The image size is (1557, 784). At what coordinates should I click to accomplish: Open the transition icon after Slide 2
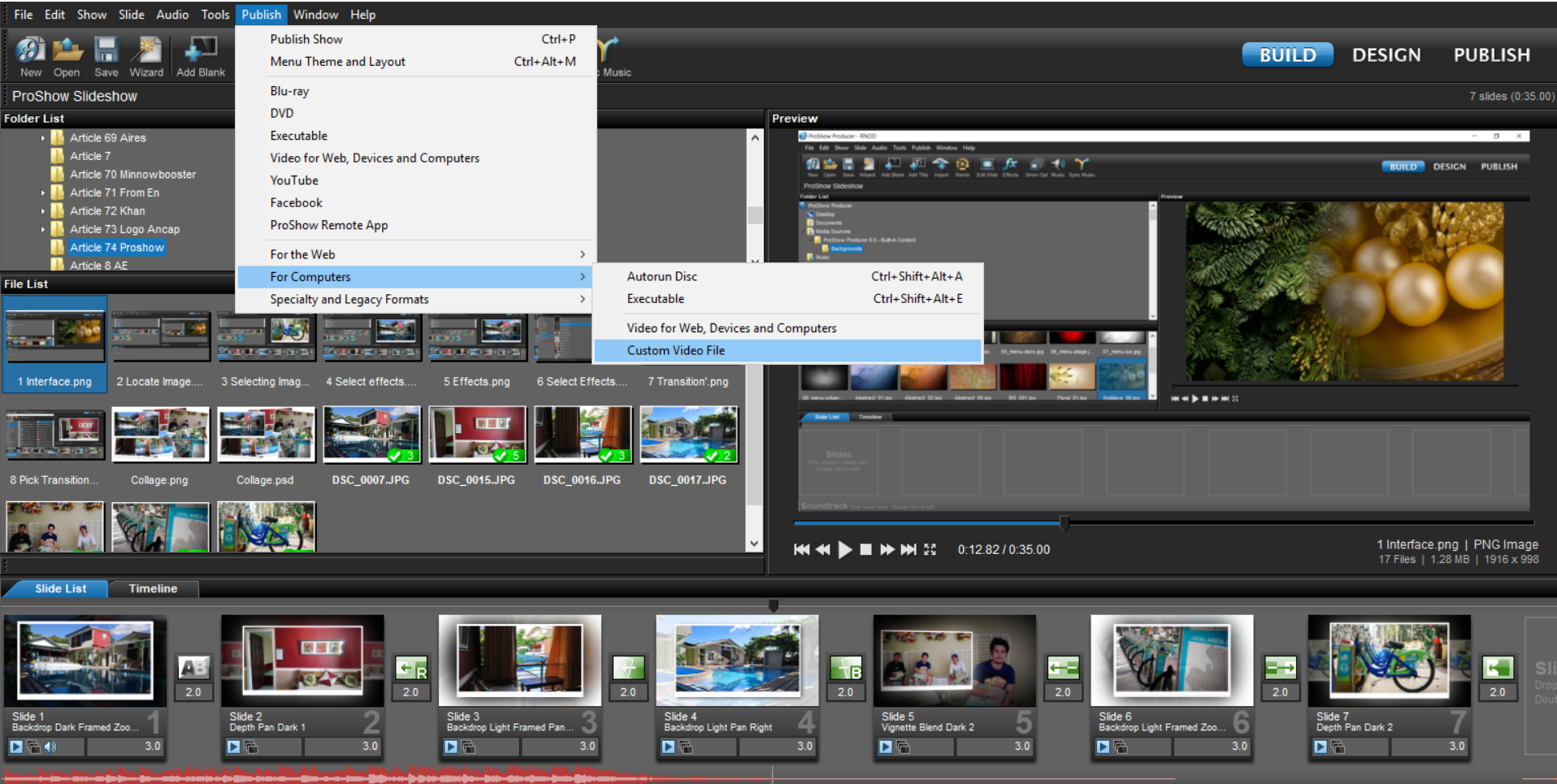pyautogui.click(x=411, y=668)
